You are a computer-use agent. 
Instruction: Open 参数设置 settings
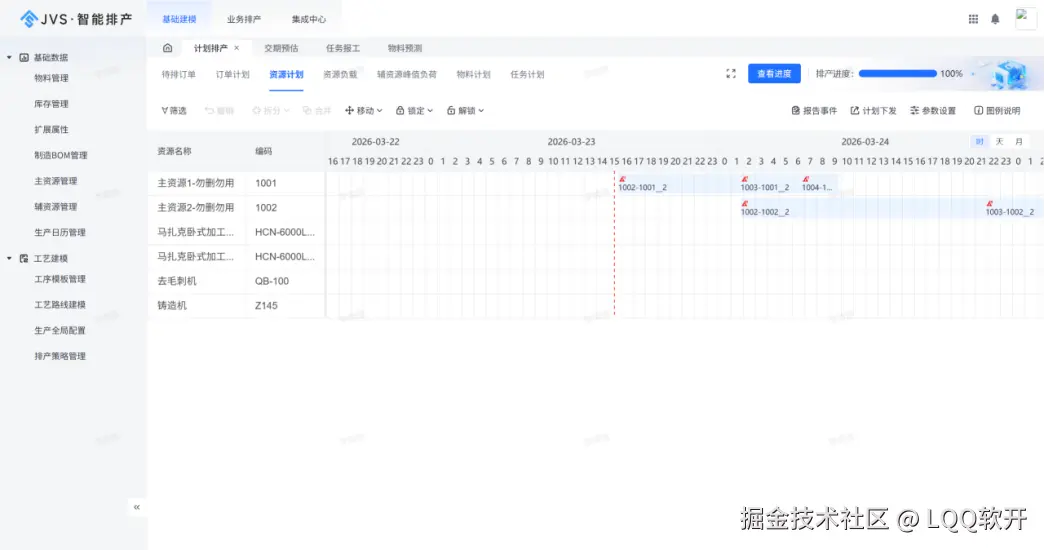tap(933, 111)
